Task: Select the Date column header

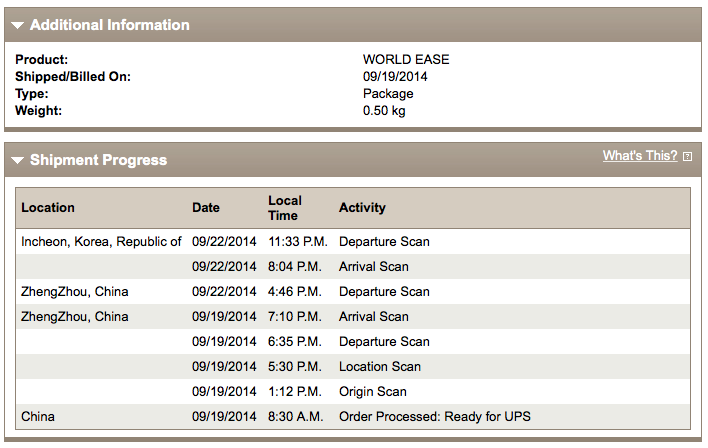Action: click(x=206, y=207)
